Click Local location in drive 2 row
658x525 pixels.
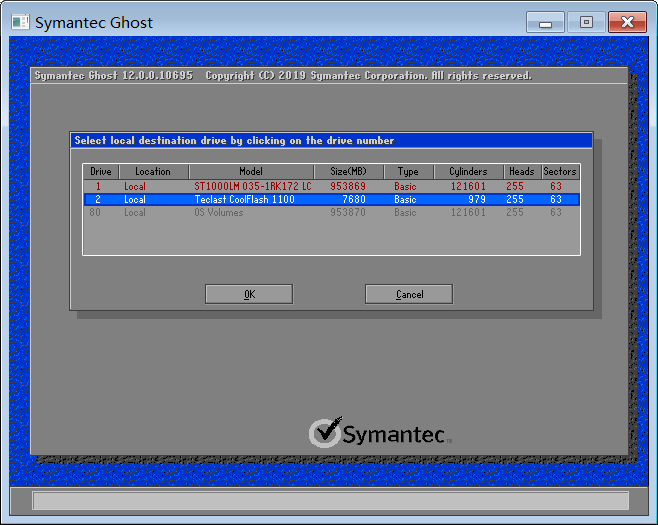135,199
